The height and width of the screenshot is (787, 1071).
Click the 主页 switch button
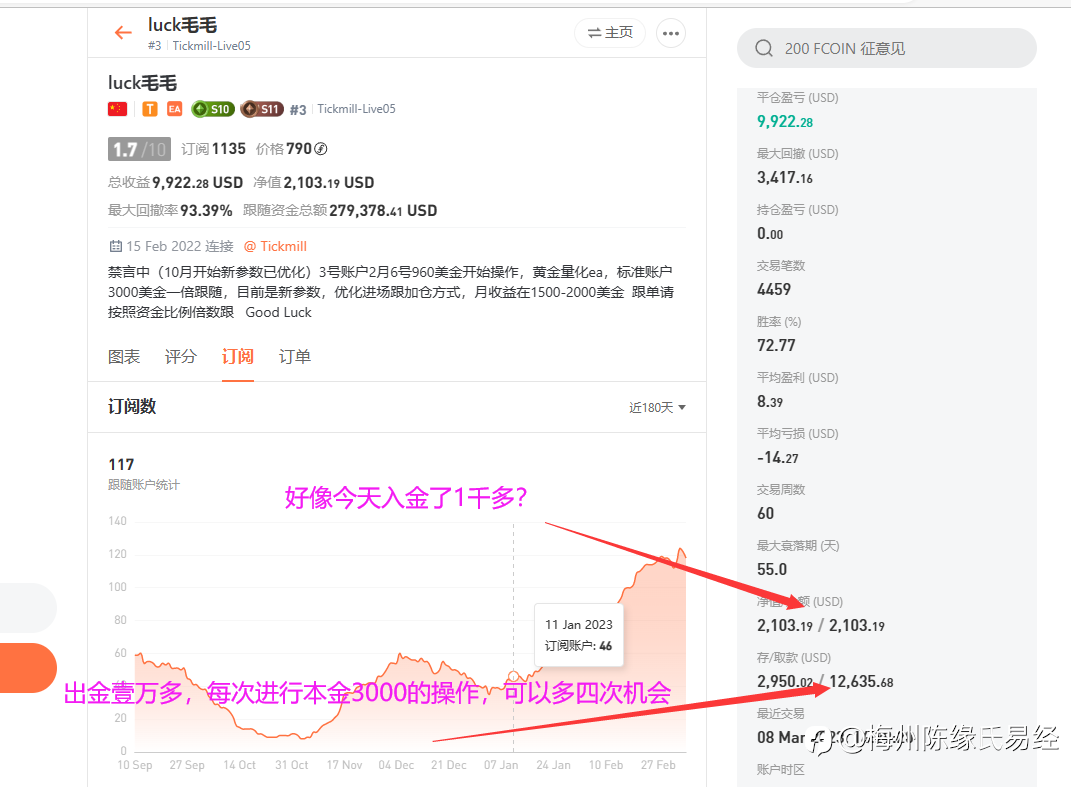click(610, 33)
